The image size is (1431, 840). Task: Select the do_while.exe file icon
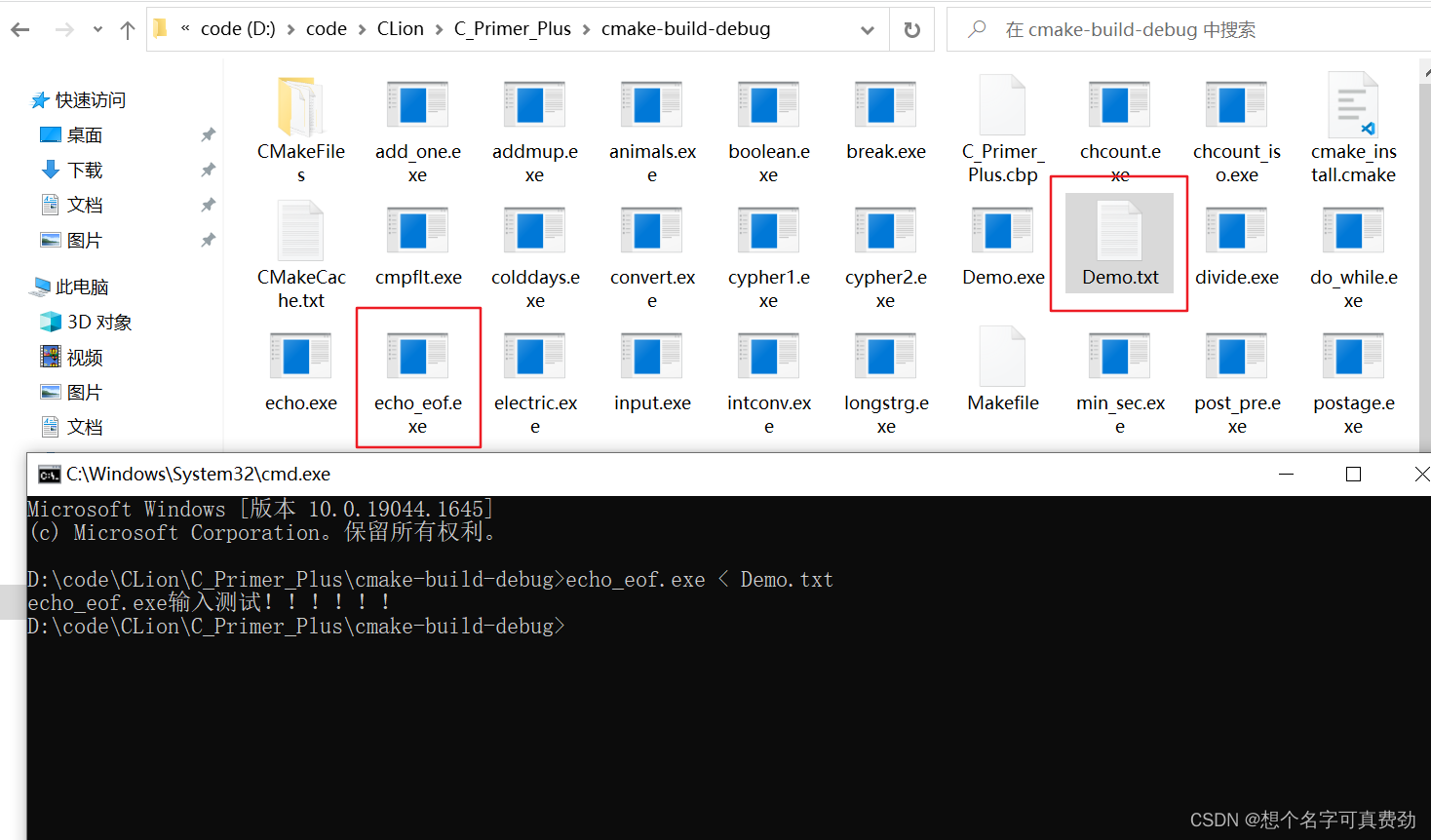coord(1353,231)
